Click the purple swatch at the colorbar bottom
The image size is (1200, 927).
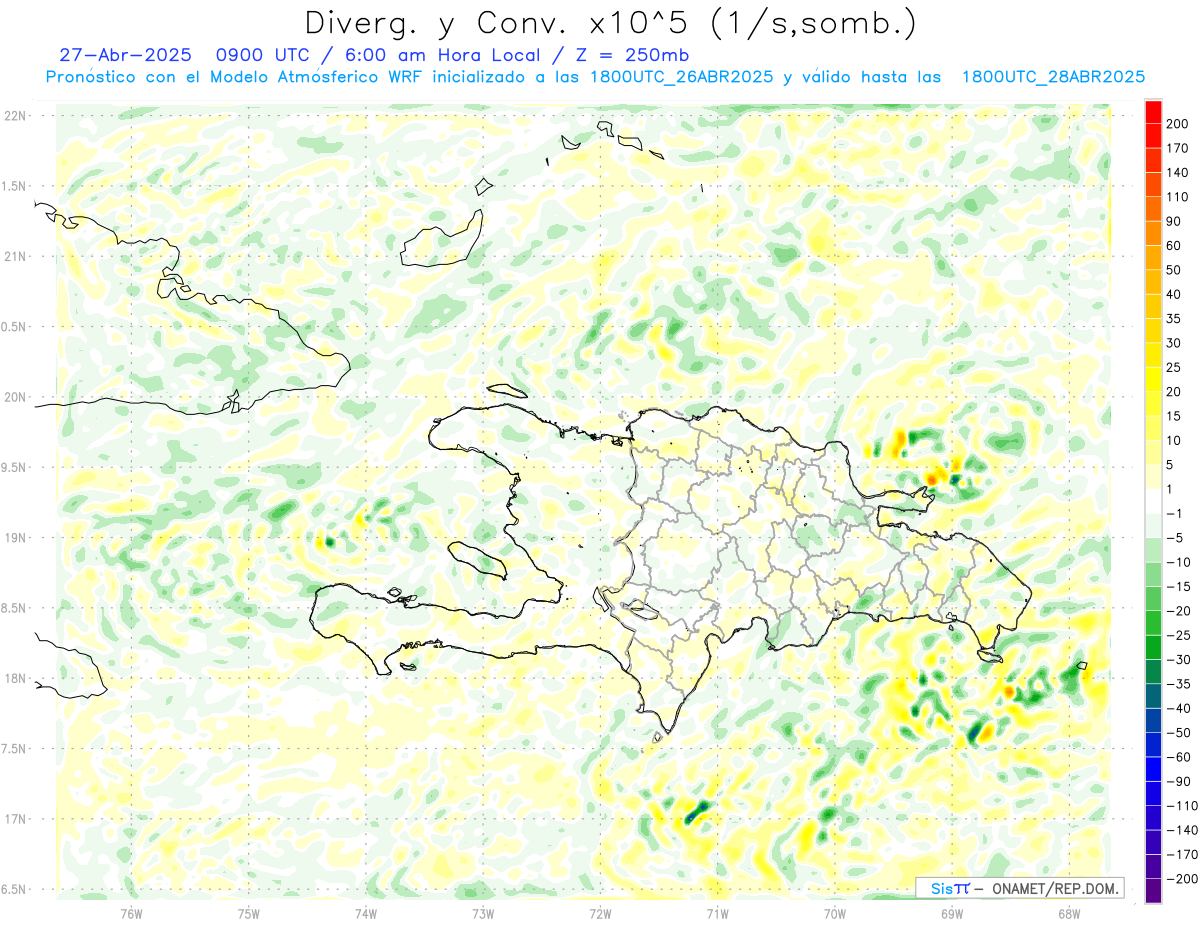(1154, 891)
